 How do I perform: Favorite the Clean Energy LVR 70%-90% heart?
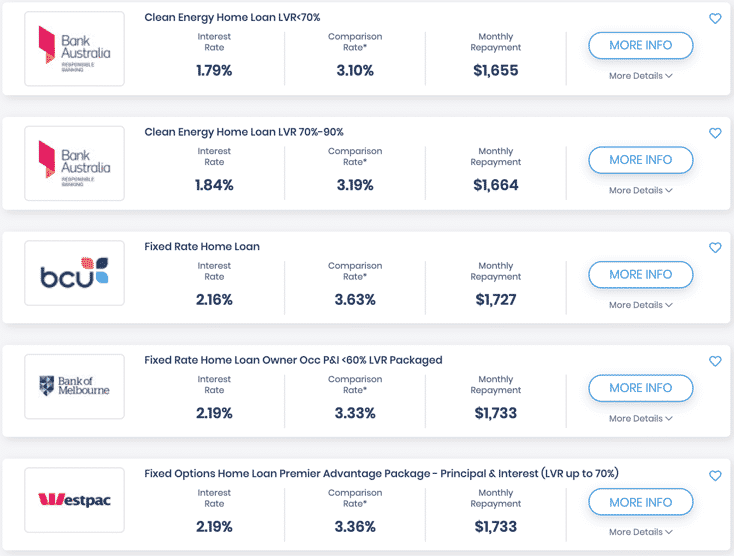715,133
